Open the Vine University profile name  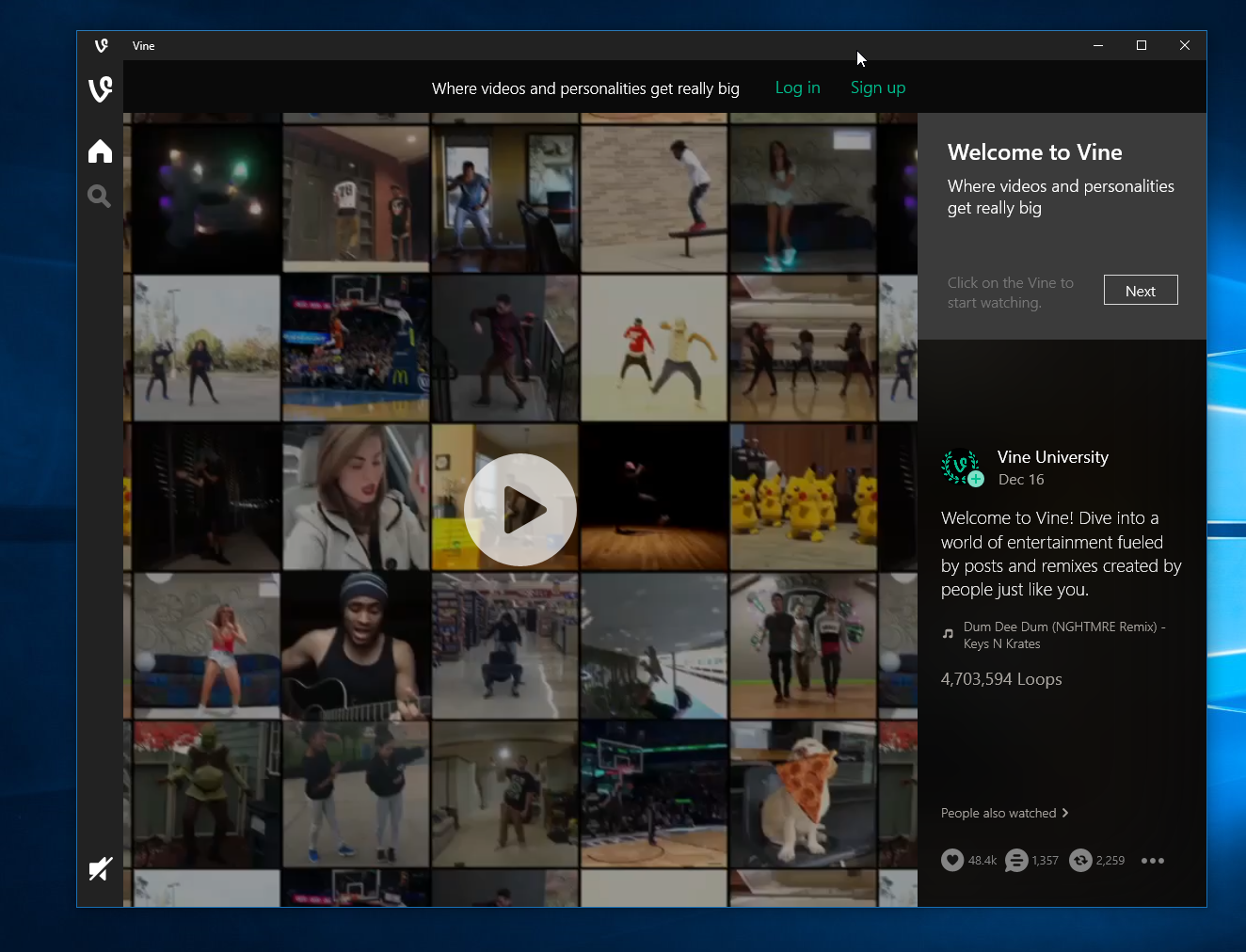1053,457
